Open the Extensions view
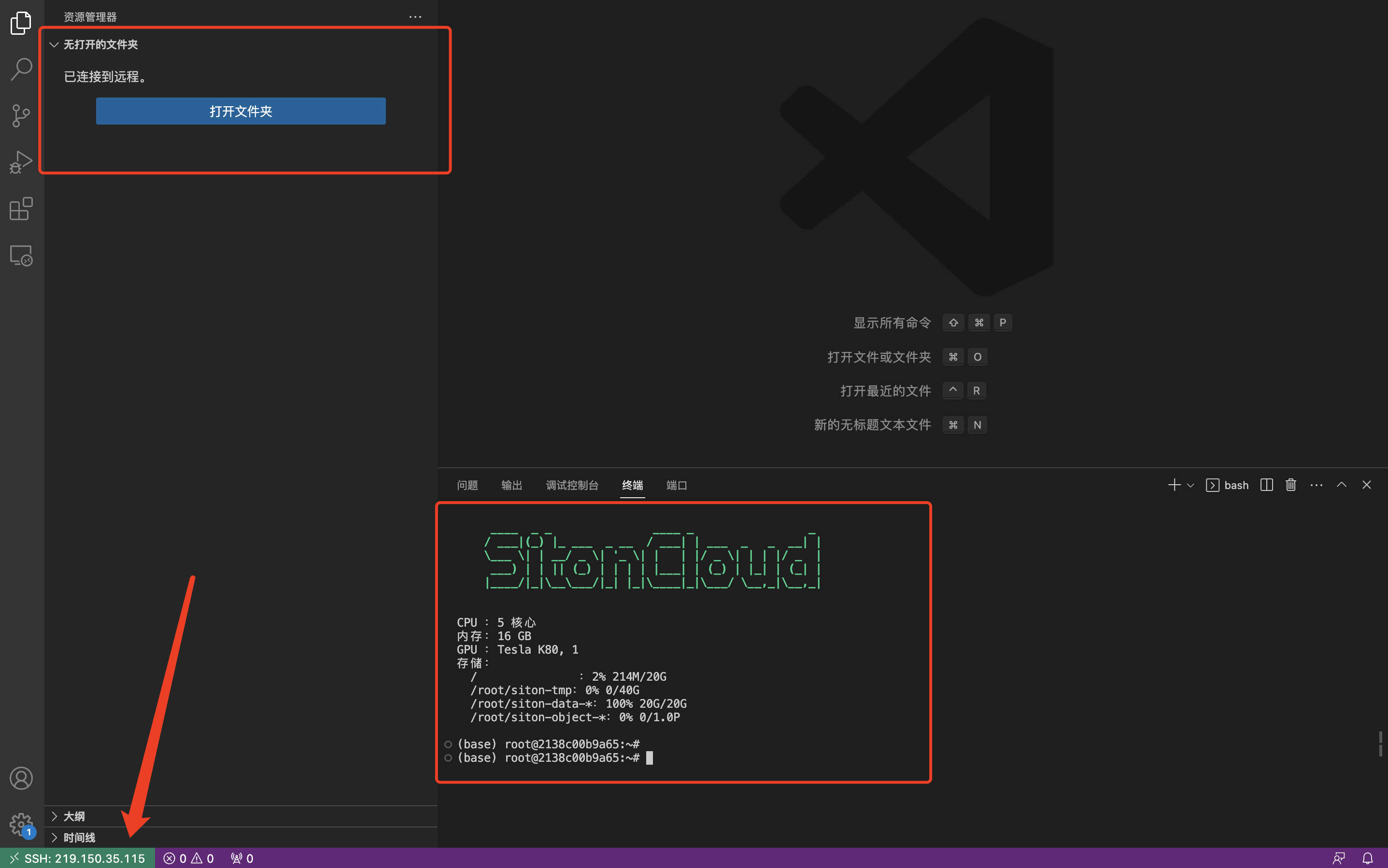The width and height of the screenshot is (1388, 868). click(x=21, y=209)
